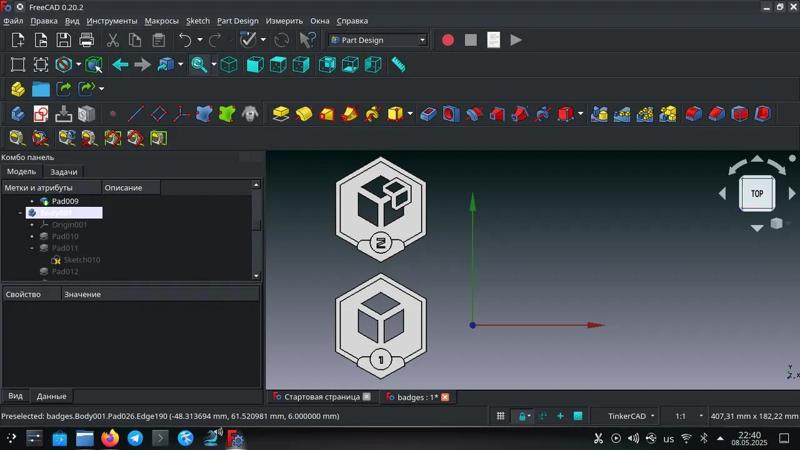The height and width of the screenshot is (450, 800).
Task: Click the Print document icon
Action: click(x=87, y=40)
